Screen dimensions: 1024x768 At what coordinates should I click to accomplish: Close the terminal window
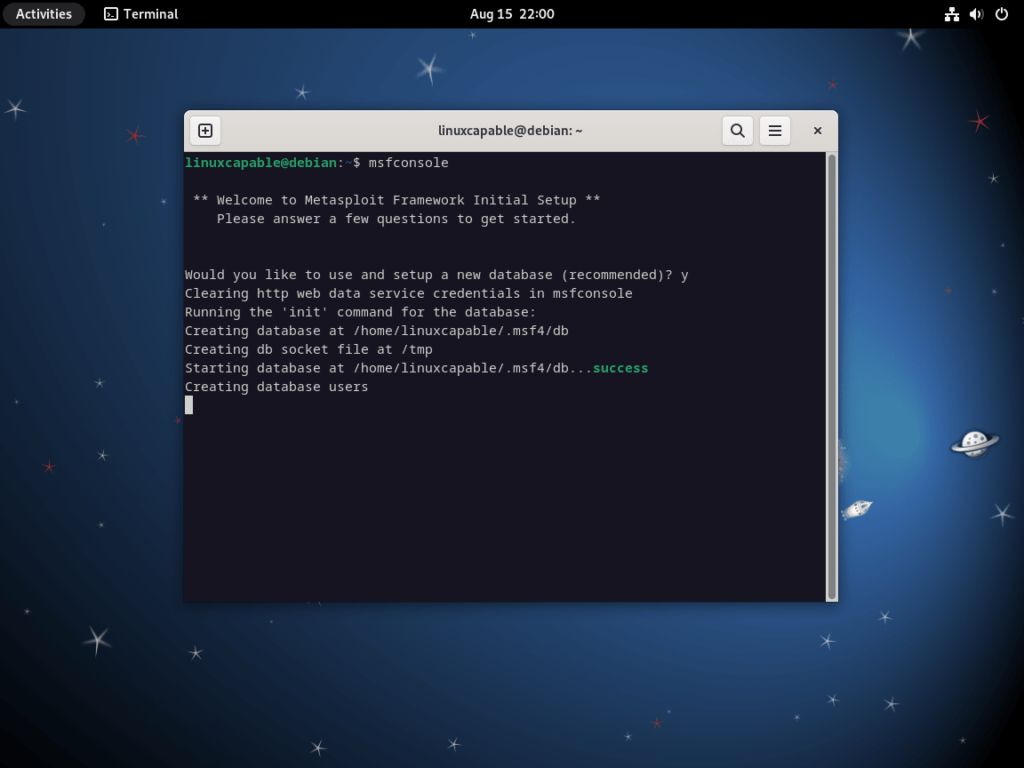817,131
